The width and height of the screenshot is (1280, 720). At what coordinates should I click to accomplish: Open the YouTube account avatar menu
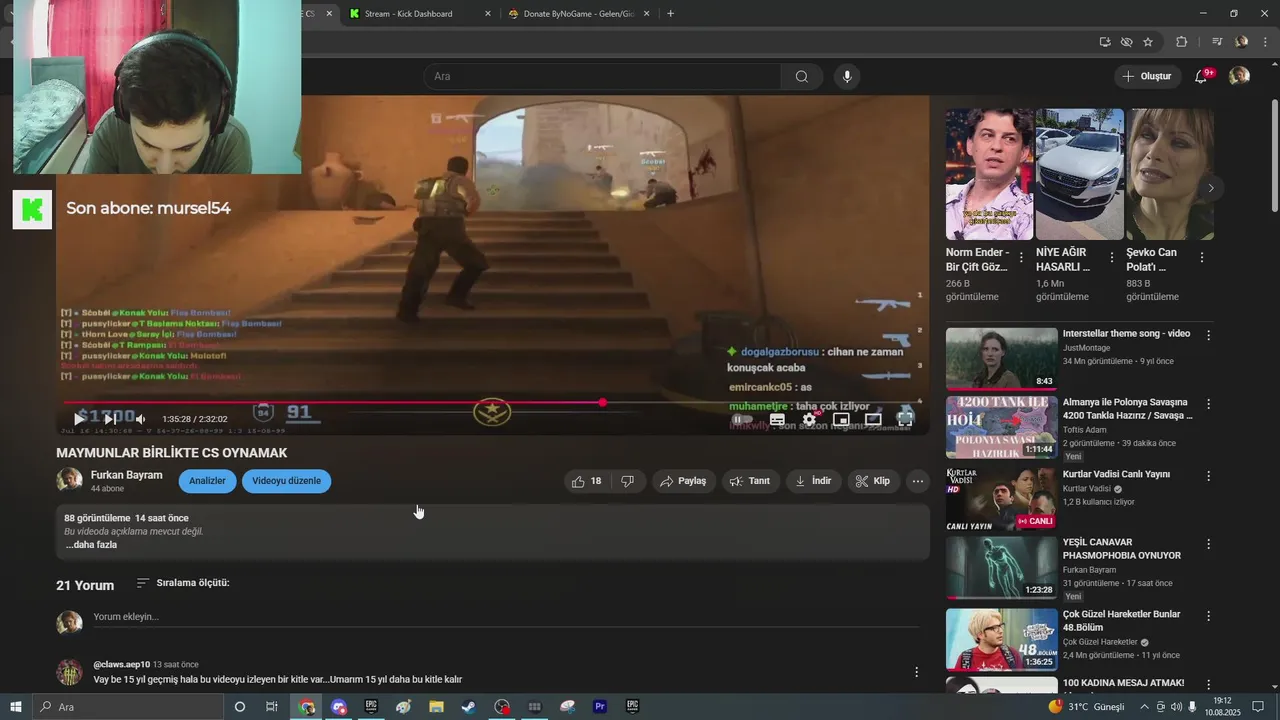(x=1239, y=76)
